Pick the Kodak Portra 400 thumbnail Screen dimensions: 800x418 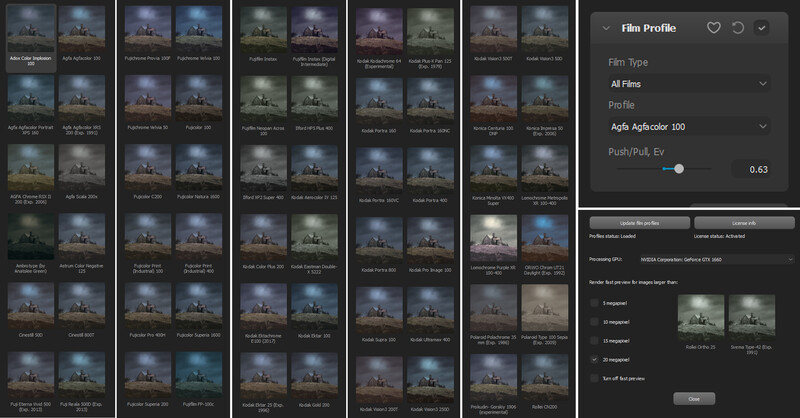click(430, 171)
